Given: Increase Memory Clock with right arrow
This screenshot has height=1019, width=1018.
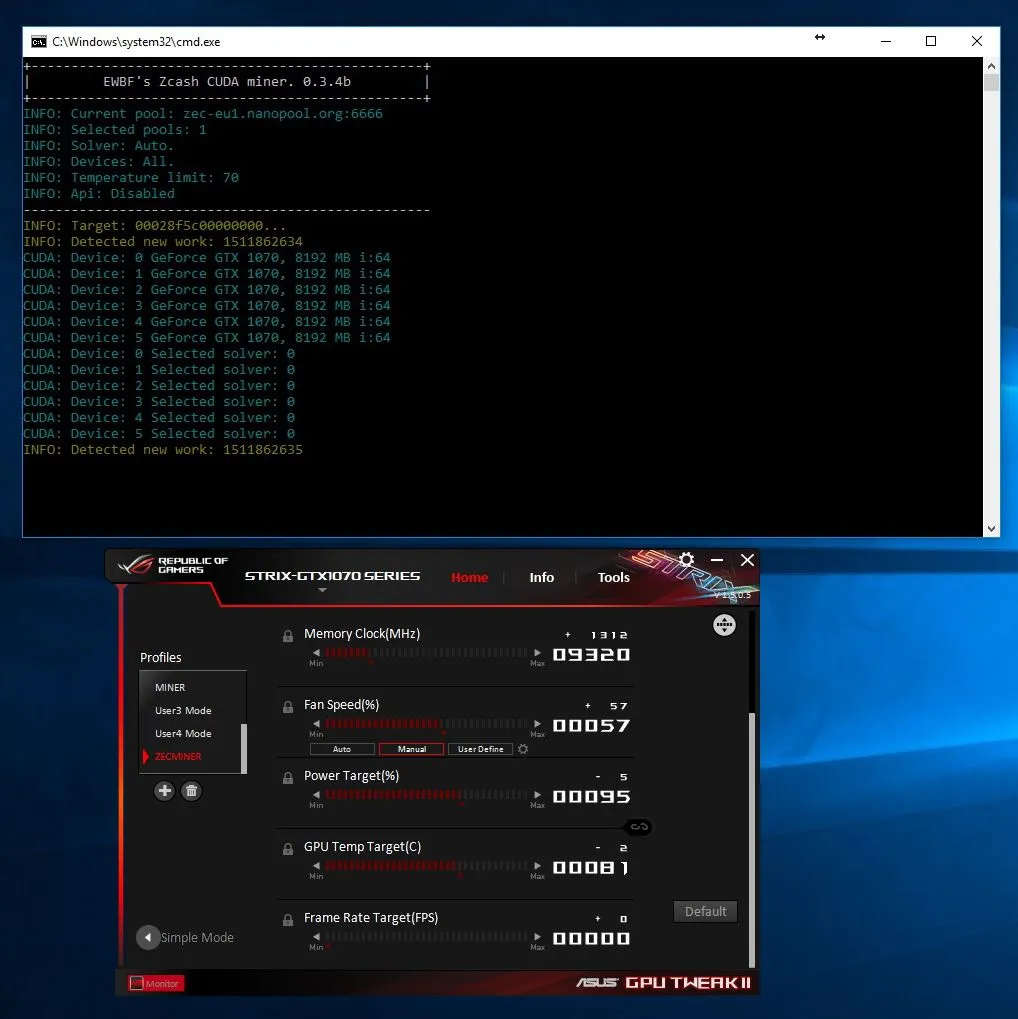Looking at the screenshot, I should pyautogui.click(x=537, y=652).
